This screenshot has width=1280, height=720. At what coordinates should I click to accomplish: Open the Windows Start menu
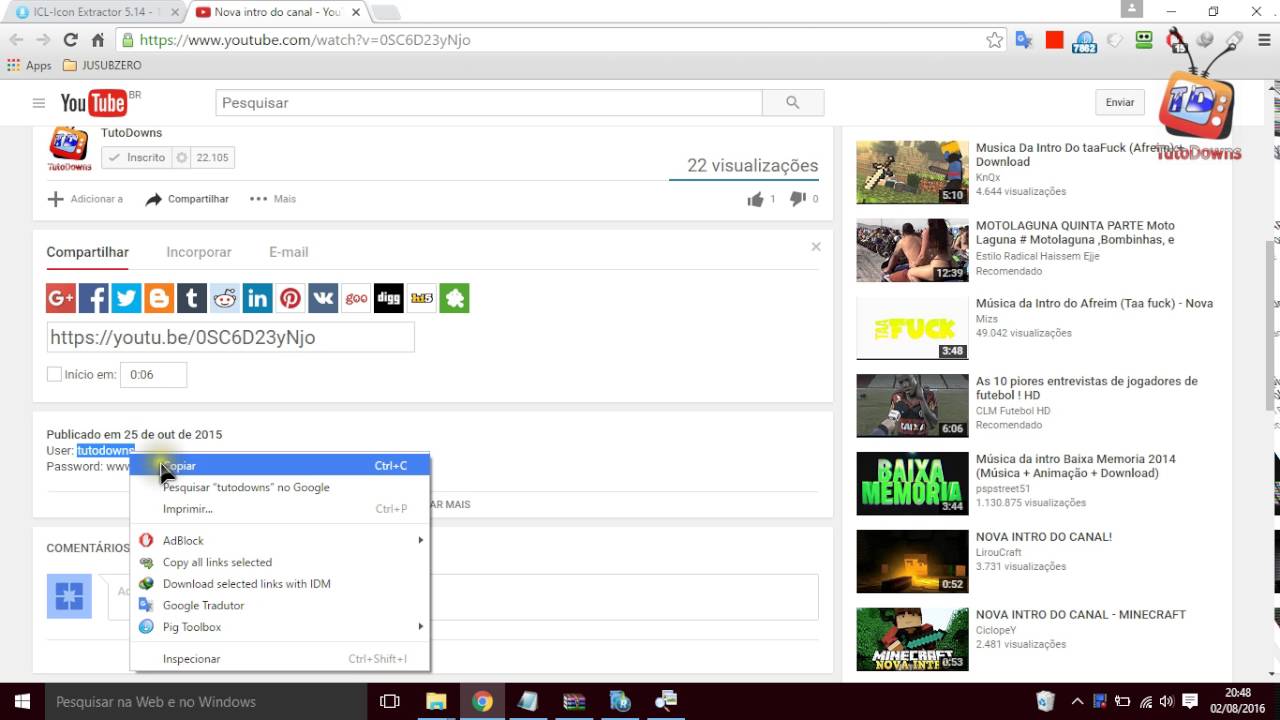(x=22, y=702)
